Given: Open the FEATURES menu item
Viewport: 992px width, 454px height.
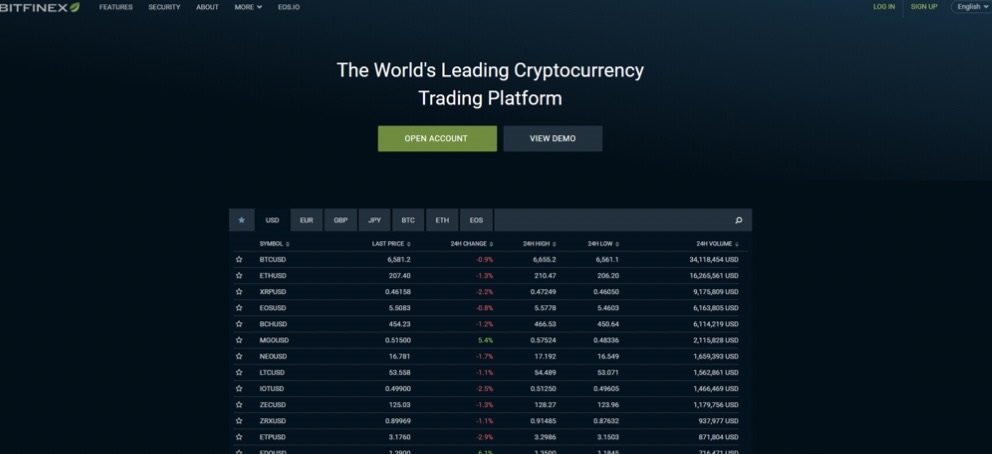Looking at the screenshot, I should point(116,7).
